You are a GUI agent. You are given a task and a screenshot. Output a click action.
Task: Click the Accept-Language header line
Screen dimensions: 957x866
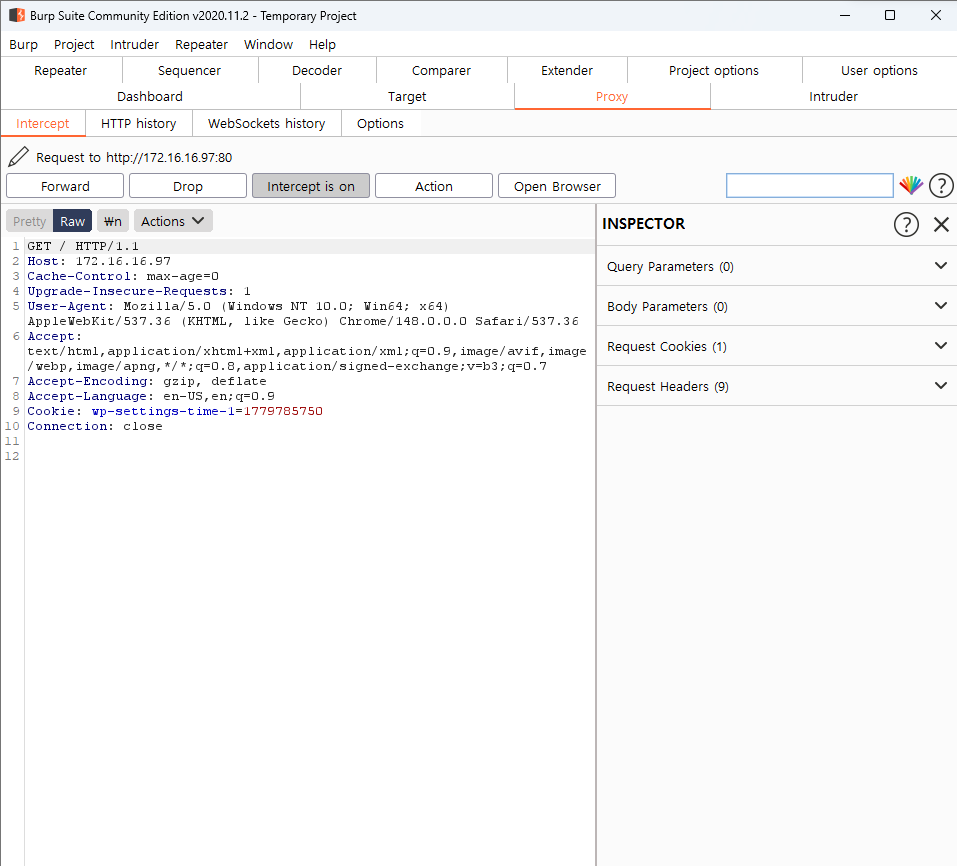tap(151, 396)
